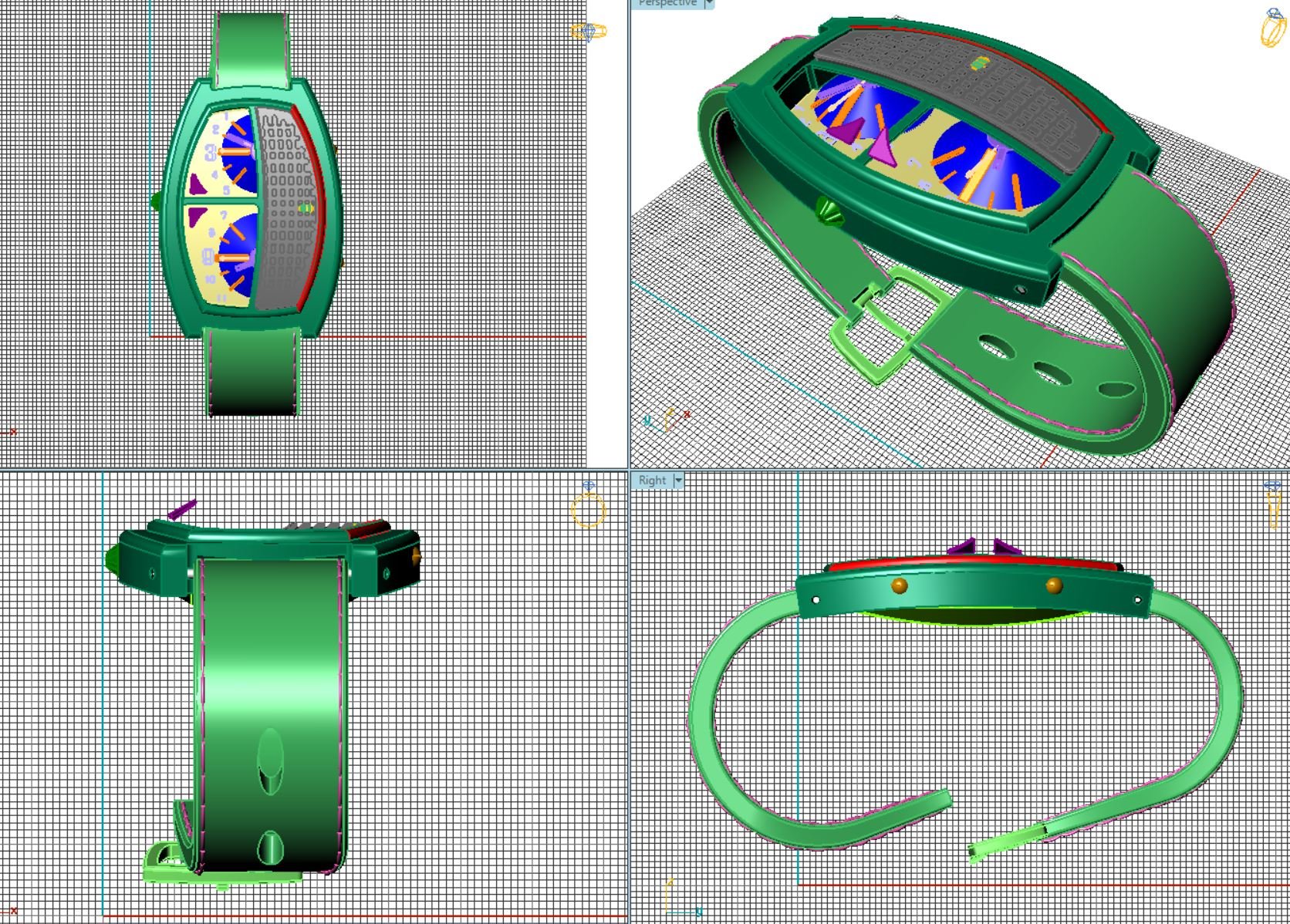
Task: Click the lower strap hole in the bottom-left view
Action: [x=269, y=847]
